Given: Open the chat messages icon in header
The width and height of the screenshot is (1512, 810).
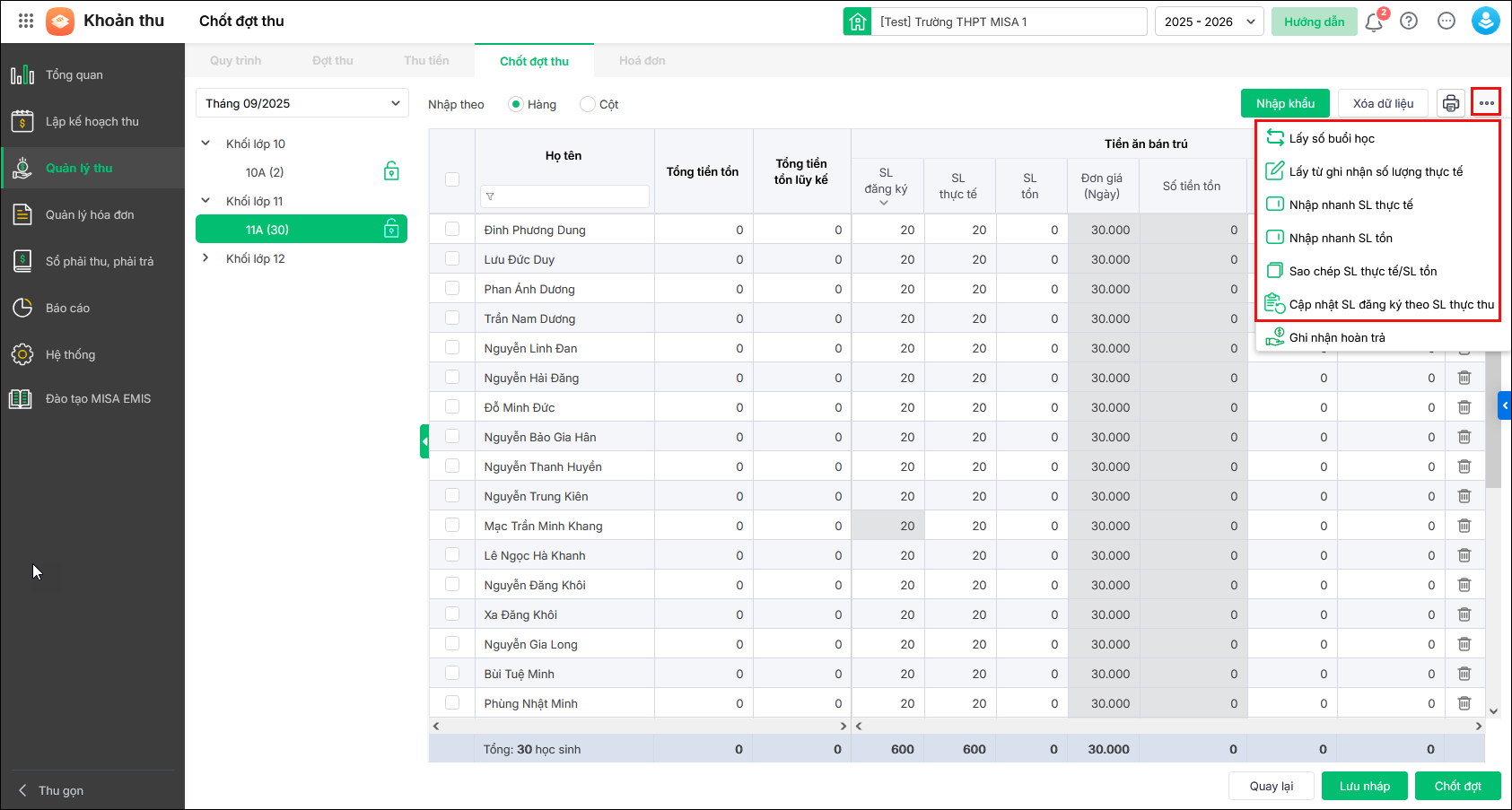Looking at the screenshot, I should click(1446, 22).
